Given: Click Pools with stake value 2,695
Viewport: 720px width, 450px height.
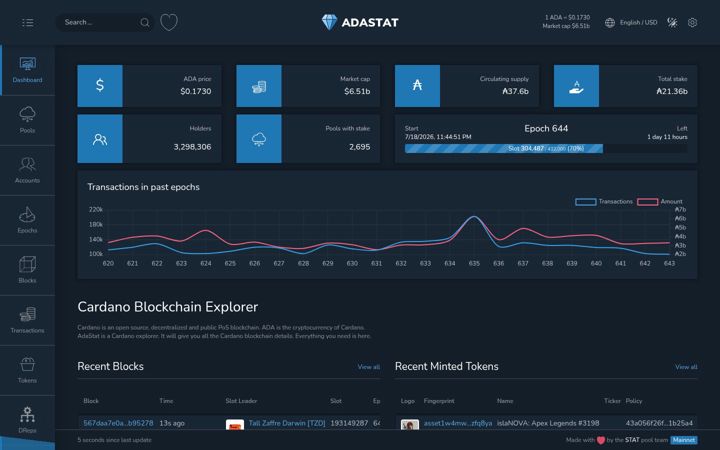Looking at the screenshot, I should coord(360,147).
